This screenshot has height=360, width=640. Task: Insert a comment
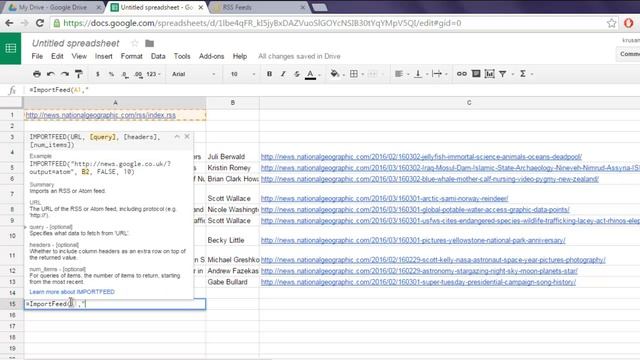476,74
